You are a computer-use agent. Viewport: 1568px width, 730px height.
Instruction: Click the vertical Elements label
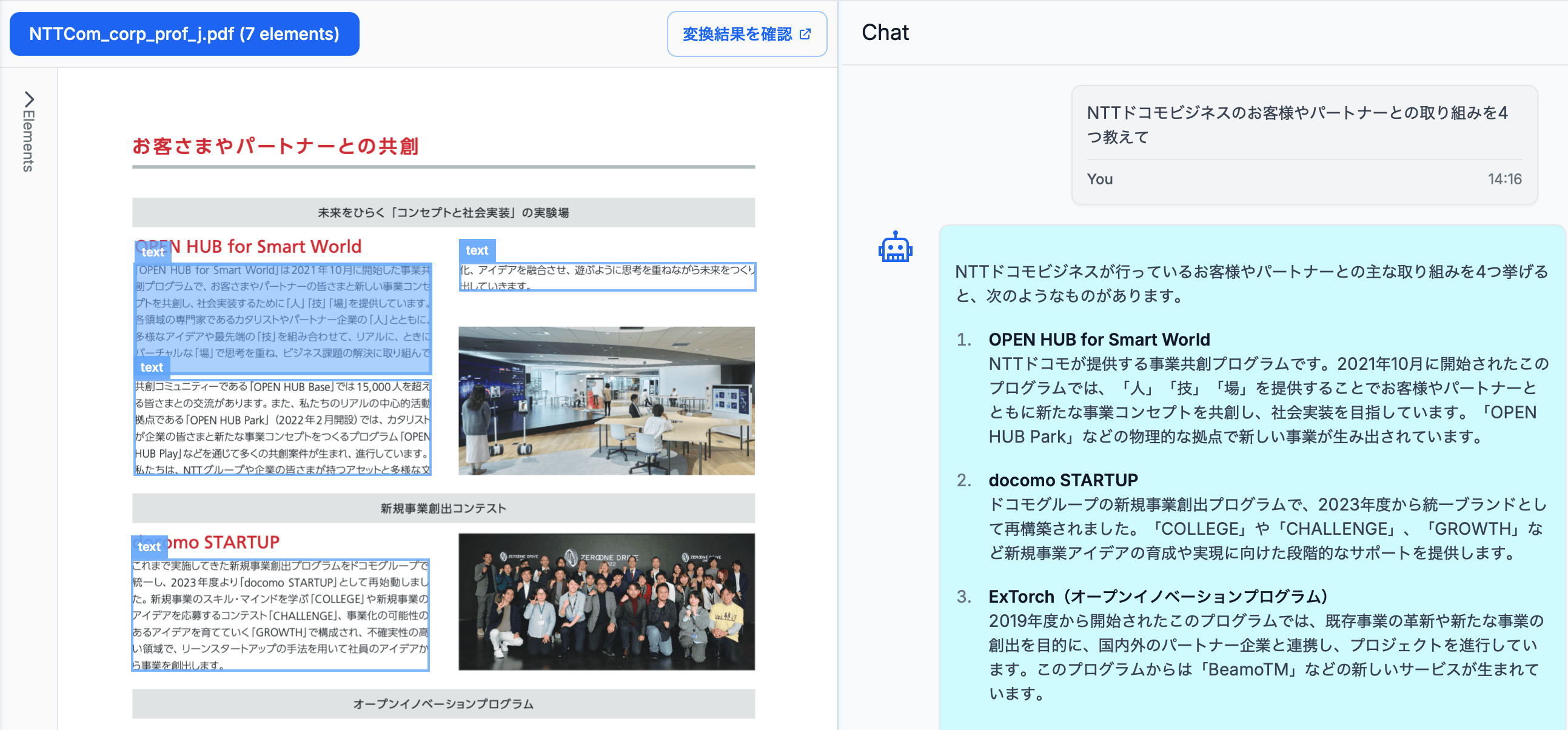28,141
